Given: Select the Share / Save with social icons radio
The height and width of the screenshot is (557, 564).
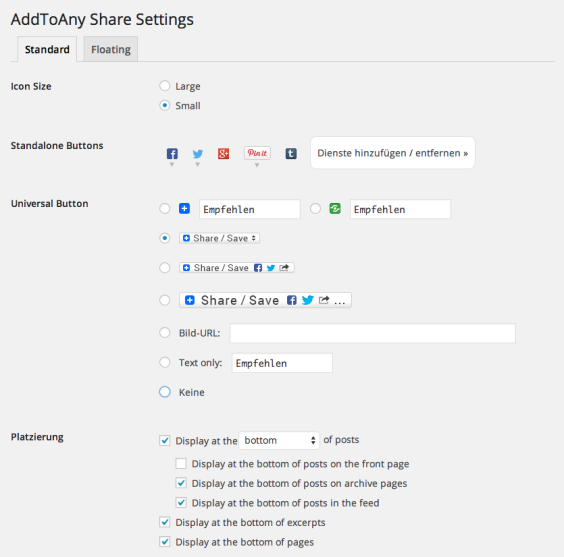Looking at the screenshot, I should click(x=165, y=268).
